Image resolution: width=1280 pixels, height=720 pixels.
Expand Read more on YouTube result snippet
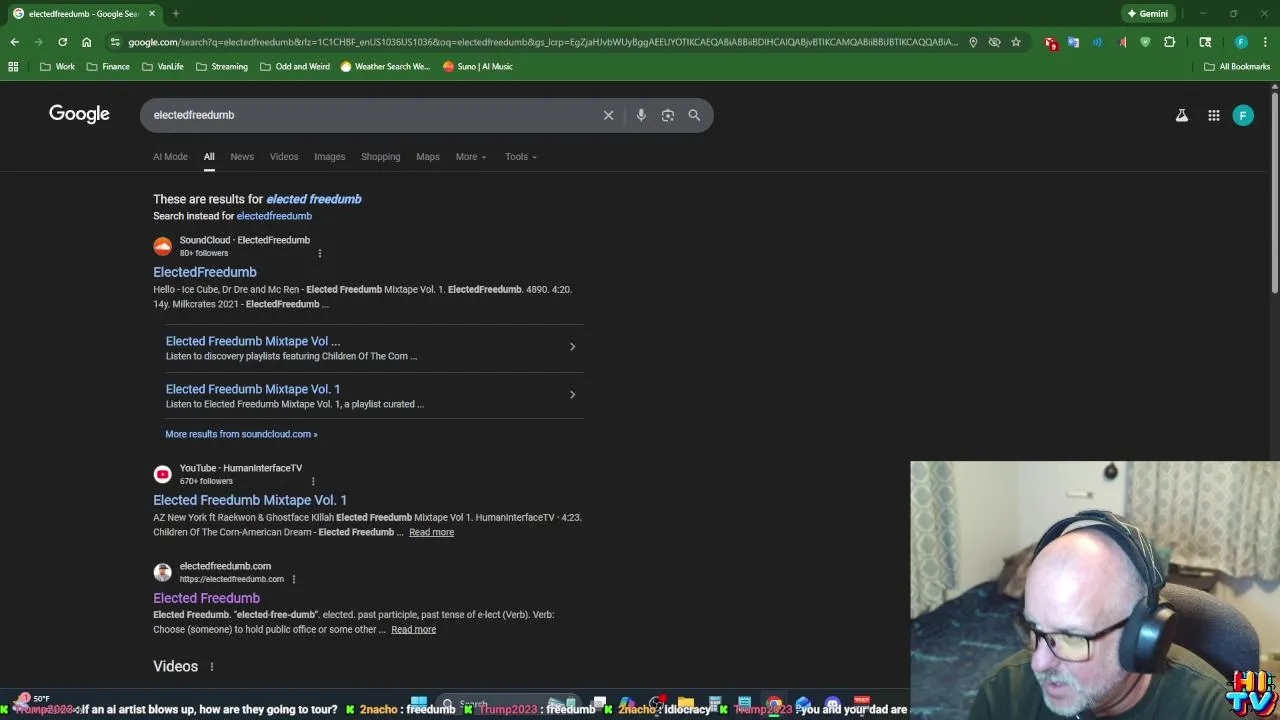431,532
